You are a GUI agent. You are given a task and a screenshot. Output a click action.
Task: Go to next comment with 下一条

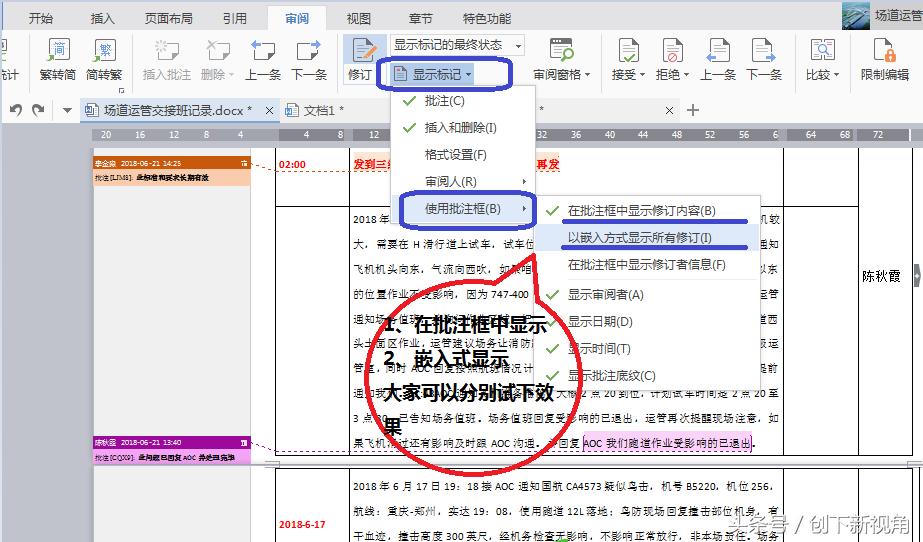pos(308,52)
